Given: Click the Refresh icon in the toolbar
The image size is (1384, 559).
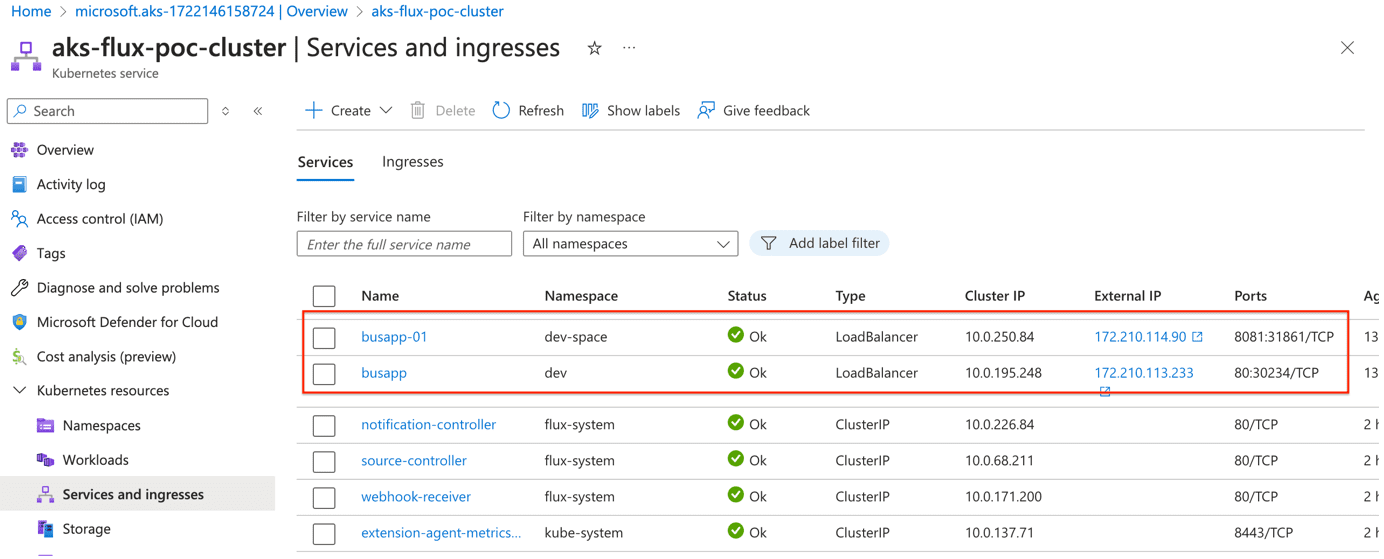Looking at the screenshot, I should (501, 110).
